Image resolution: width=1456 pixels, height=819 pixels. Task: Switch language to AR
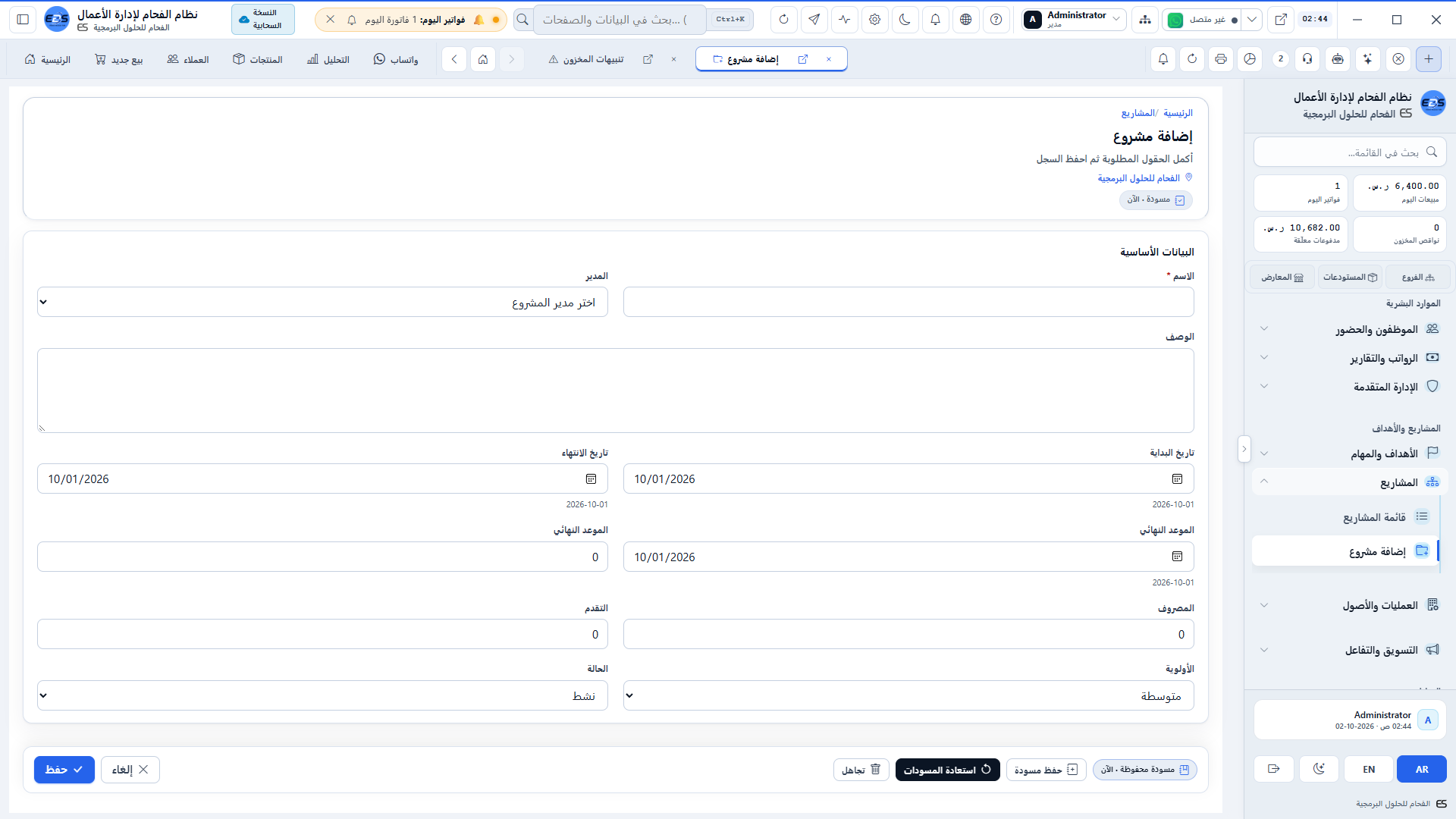point(1422,769)
